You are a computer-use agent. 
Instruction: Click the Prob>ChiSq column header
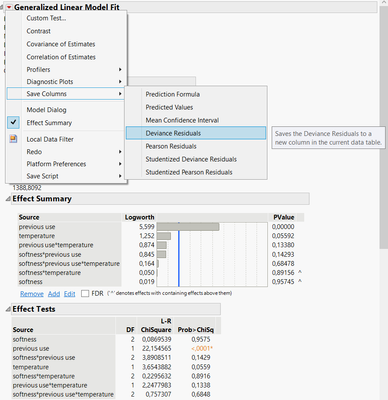[x=196, y=330]
